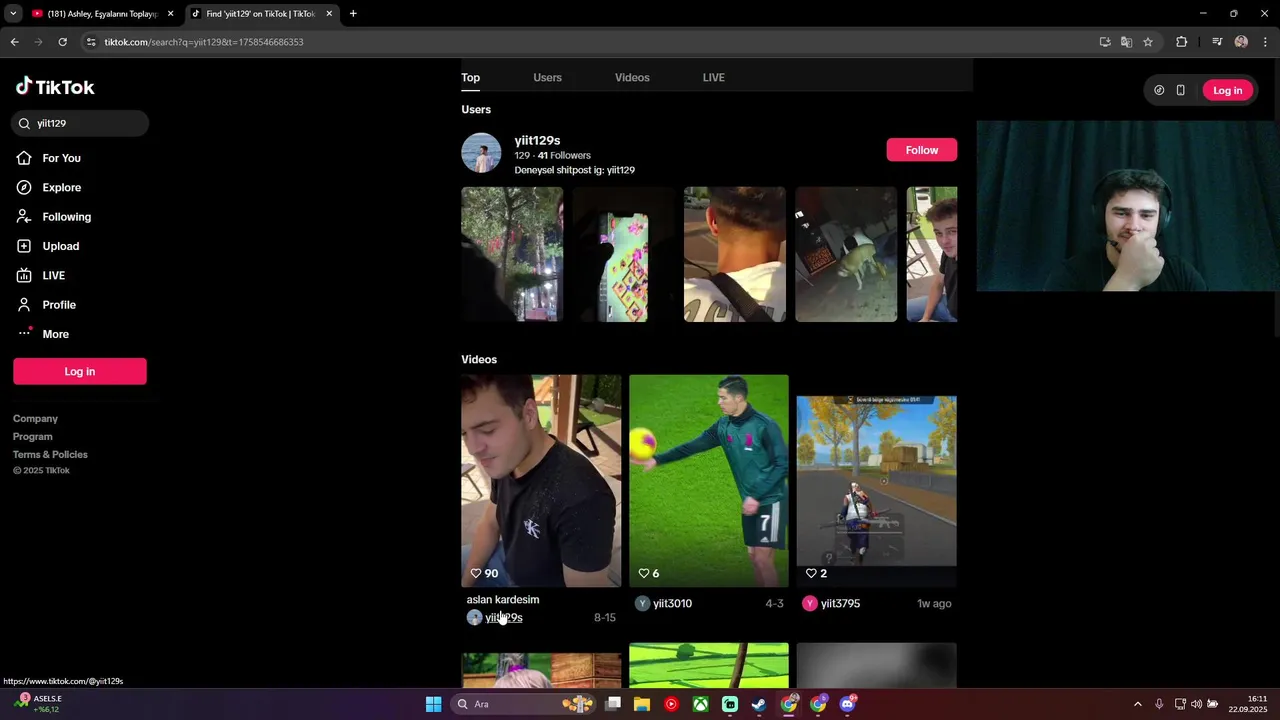Follow the user yiit129s
This screenshot has width=1280, height=720.
coord(921,150)
